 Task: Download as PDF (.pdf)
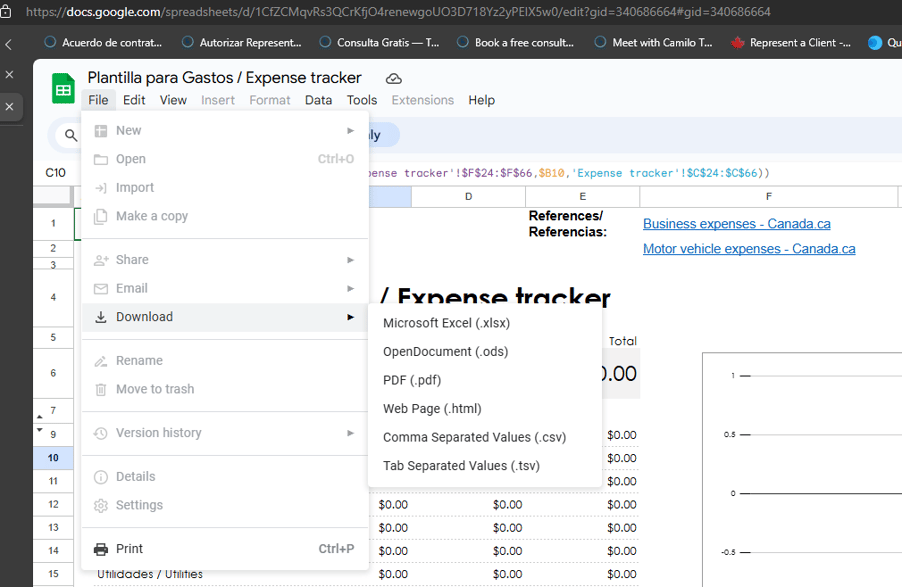pos(485,380)
